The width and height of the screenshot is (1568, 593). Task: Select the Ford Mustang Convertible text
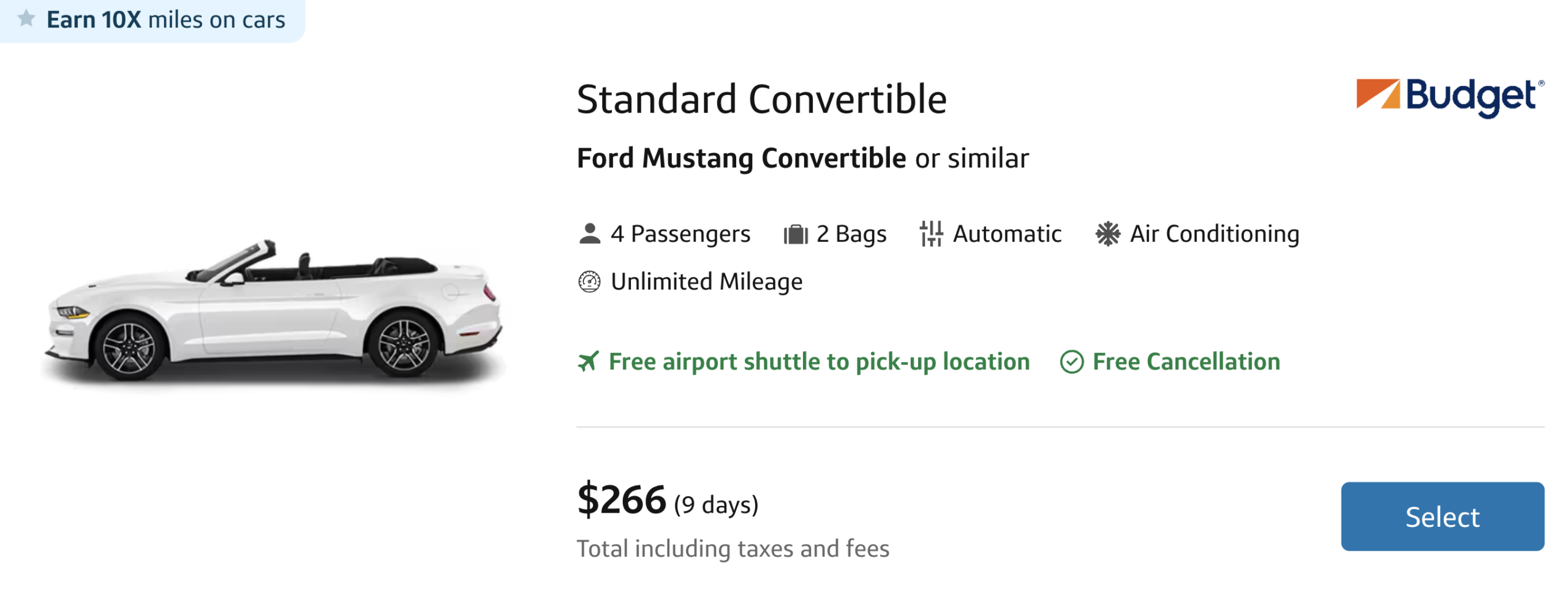coord(741,158)
